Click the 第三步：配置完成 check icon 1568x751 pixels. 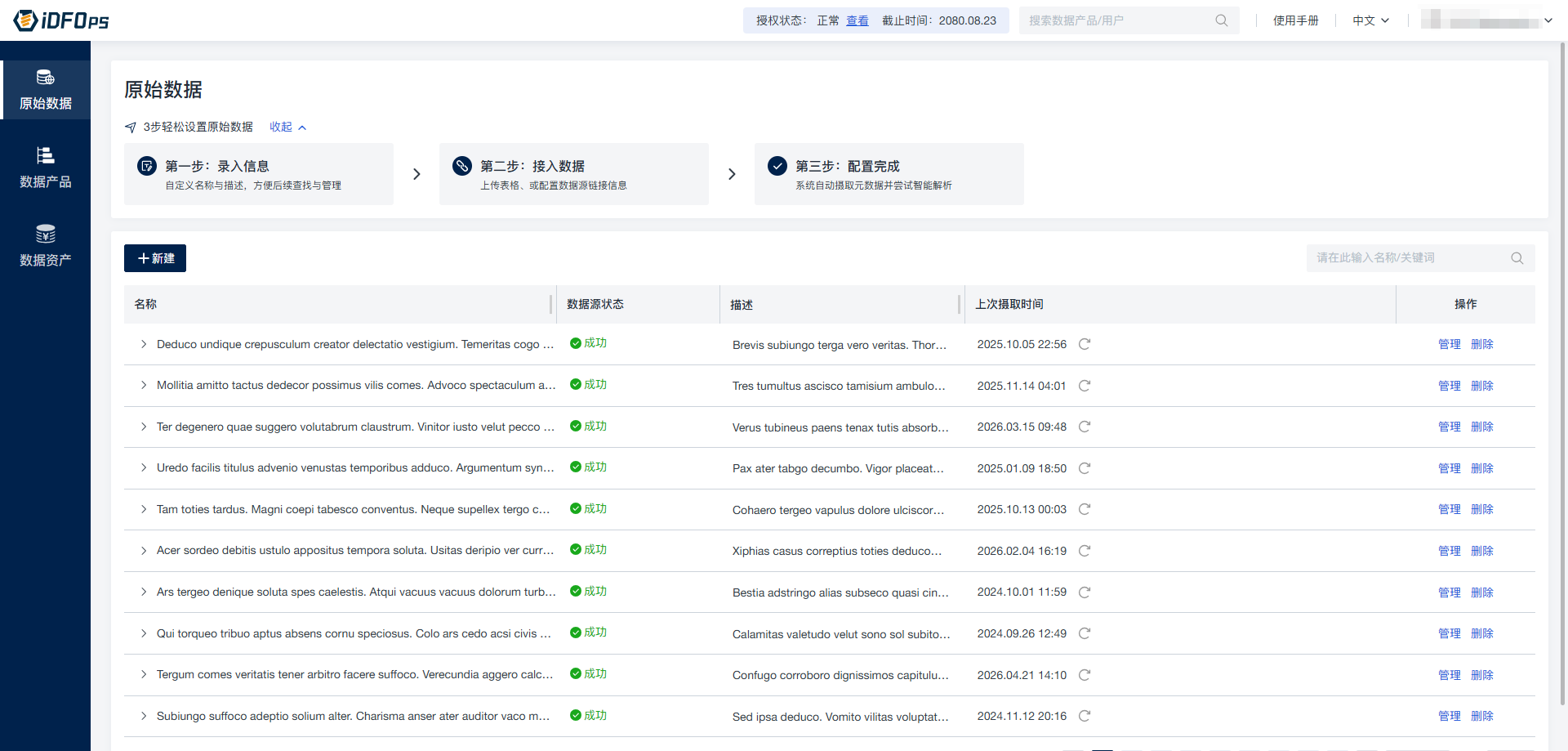tap(777, 166)
